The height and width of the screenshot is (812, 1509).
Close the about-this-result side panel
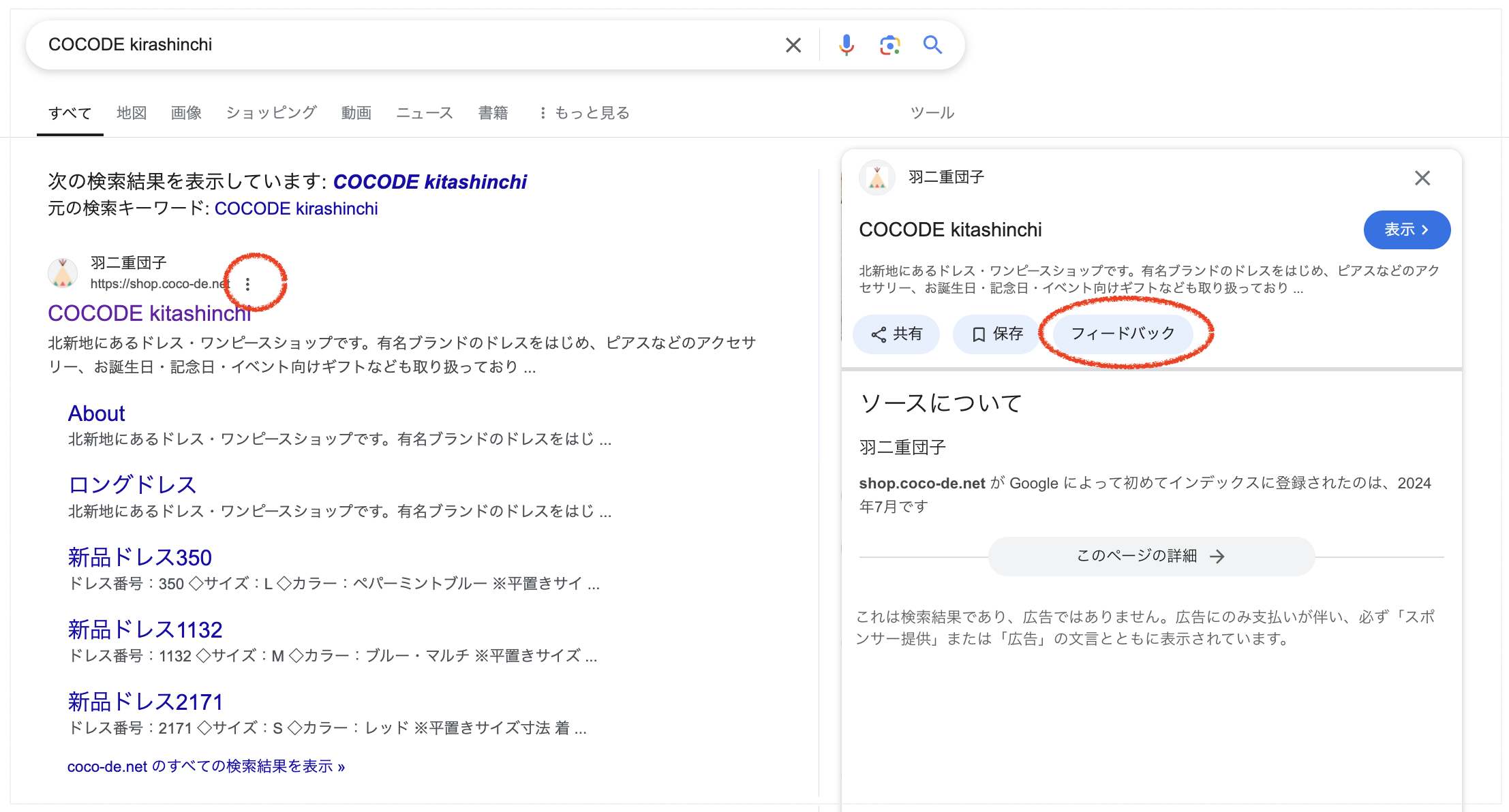click(1422, 178)
